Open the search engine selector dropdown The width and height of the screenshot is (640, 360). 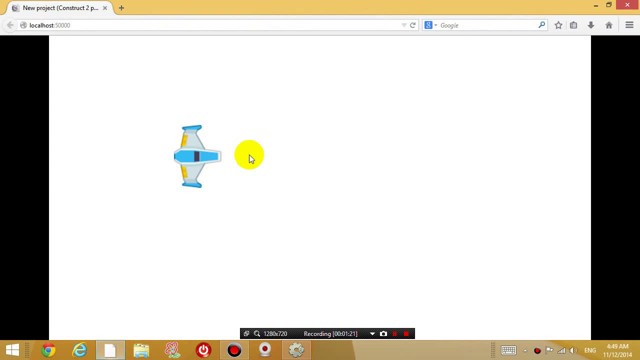[x=430, y=25]
